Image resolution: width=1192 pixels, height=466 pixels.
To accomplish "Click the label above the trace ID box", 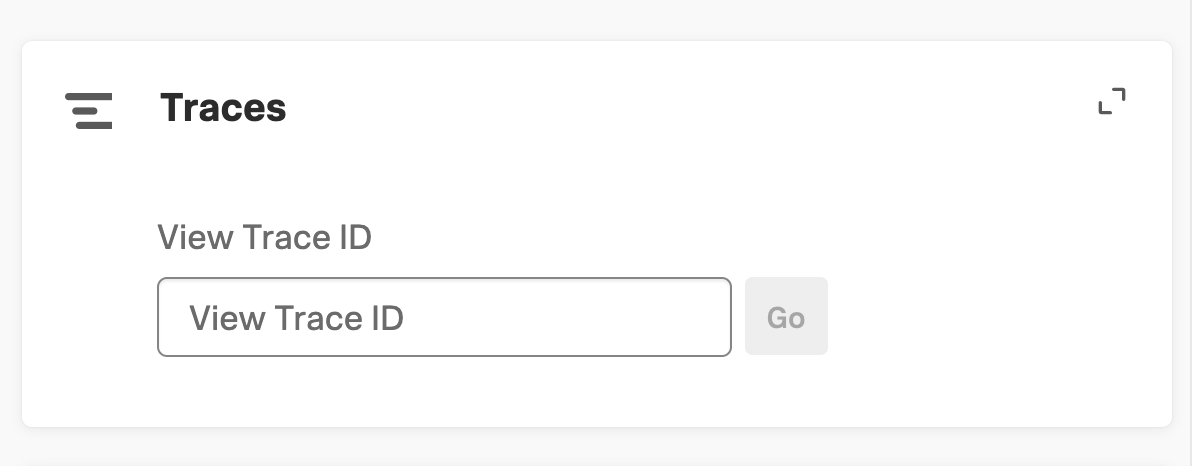I will tap(264, 238).
